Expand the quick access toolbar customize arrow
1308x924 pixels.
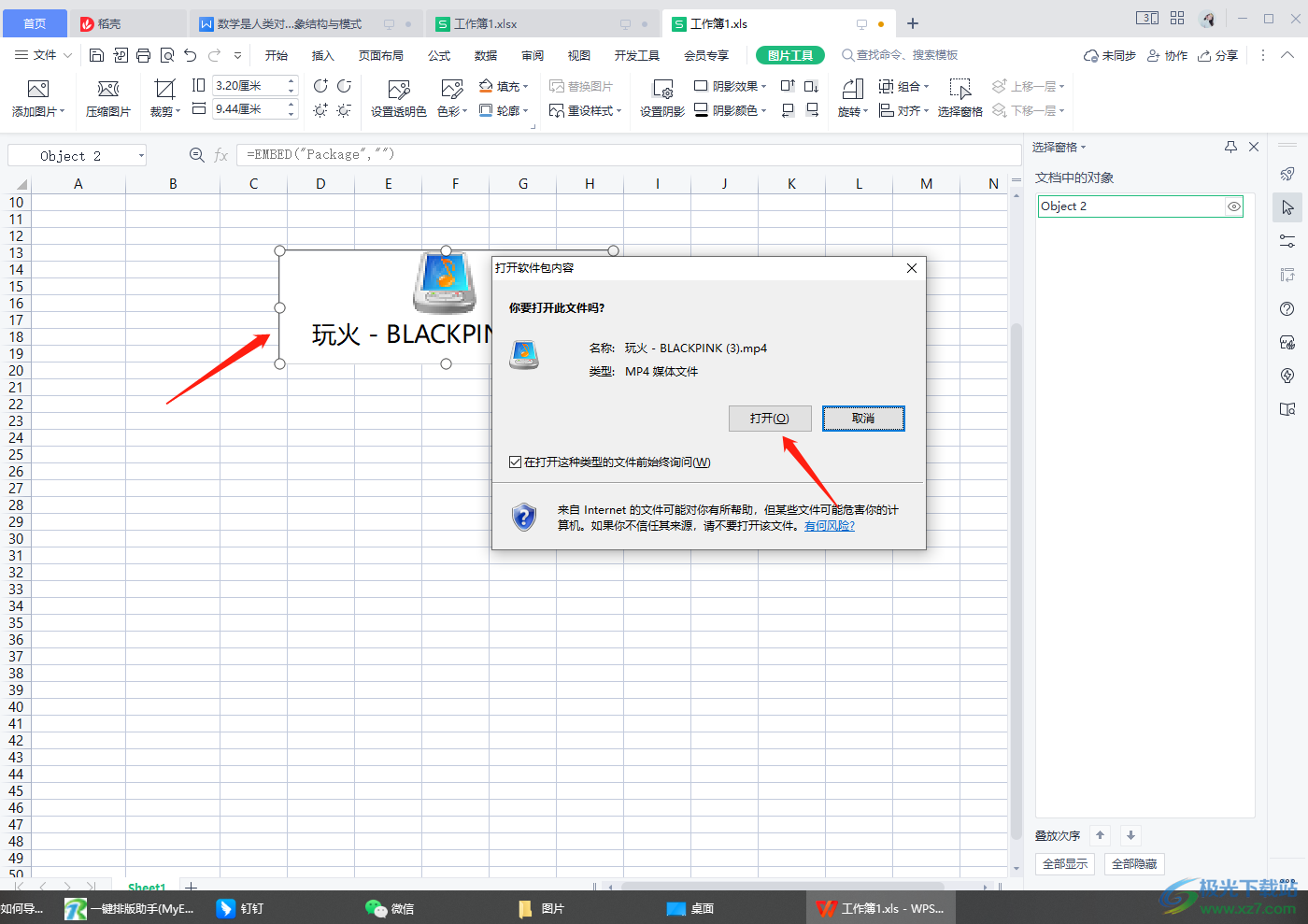click(x=238, y=55)
